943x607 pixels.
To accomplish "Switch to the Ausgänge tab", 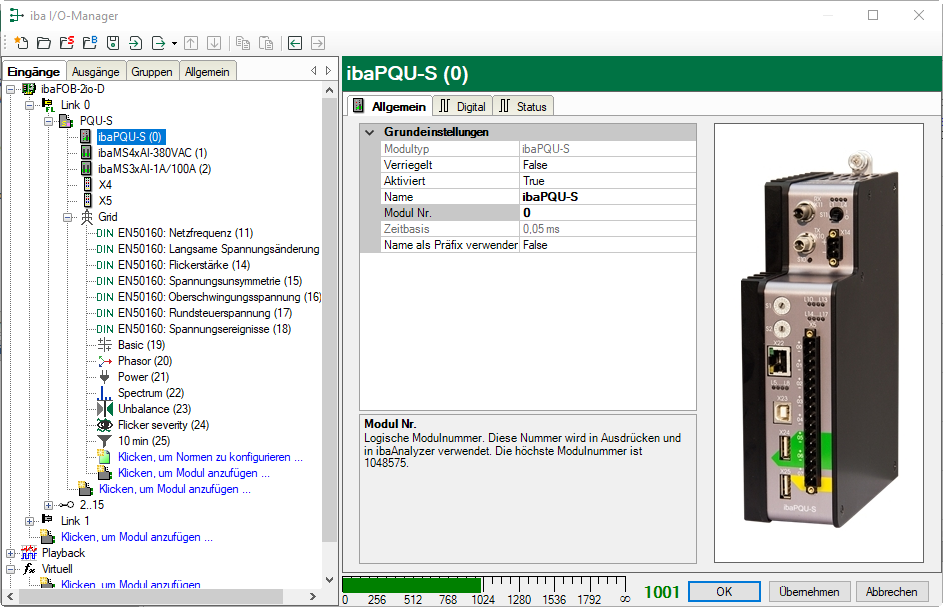I will tap(96, 71).
